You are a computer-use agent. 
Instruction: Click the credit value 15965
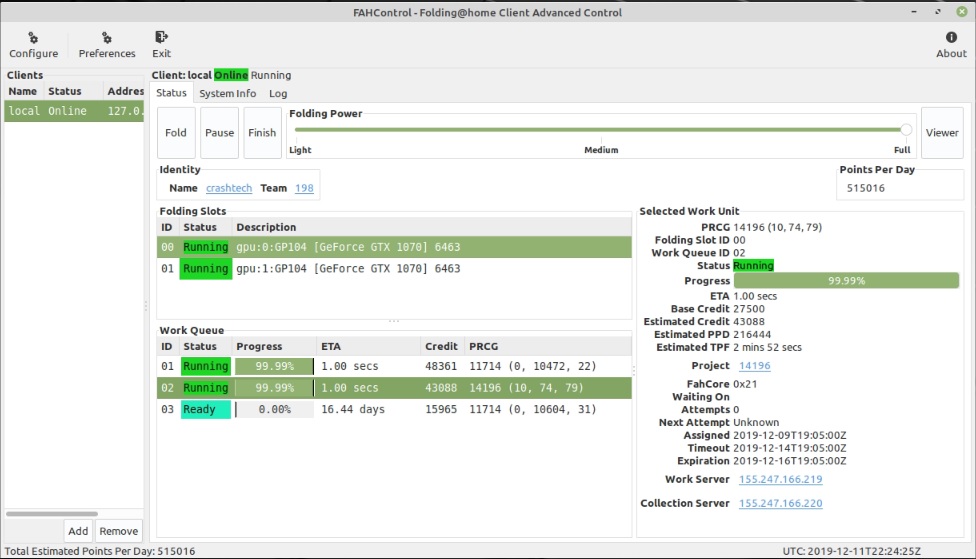[441, 410]
